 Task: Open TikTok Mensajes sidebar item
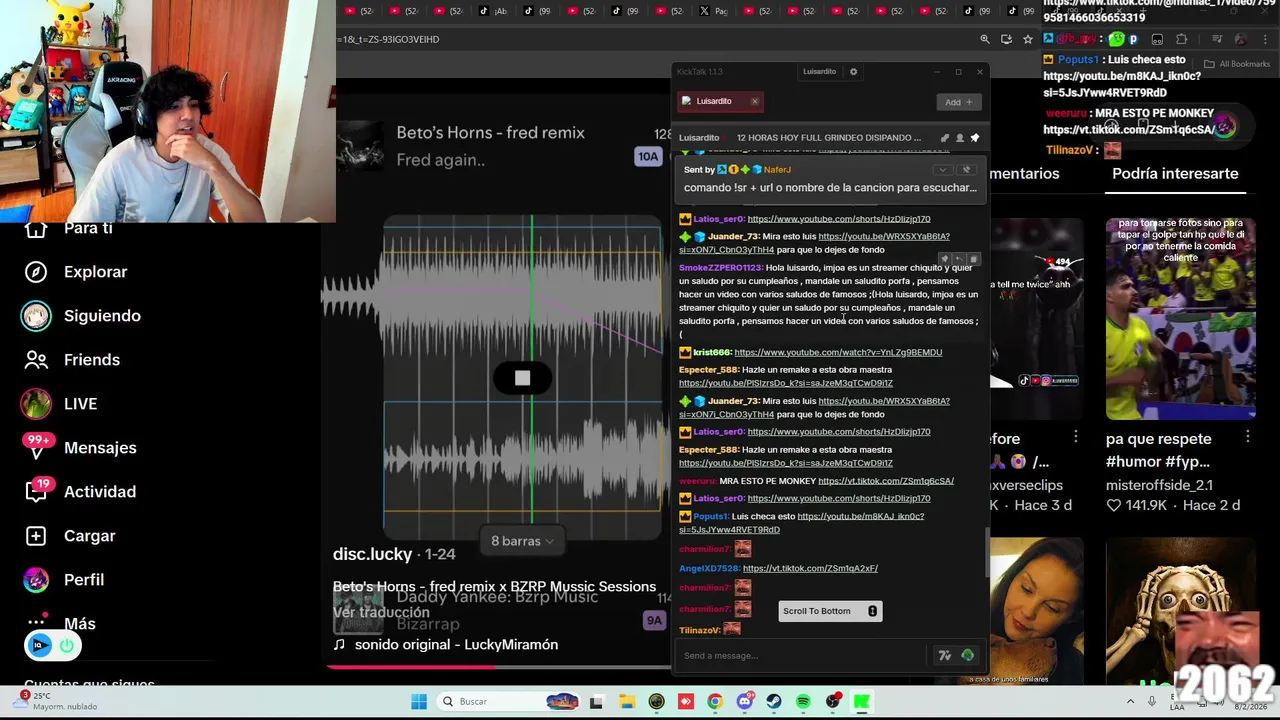pos(80,448)
